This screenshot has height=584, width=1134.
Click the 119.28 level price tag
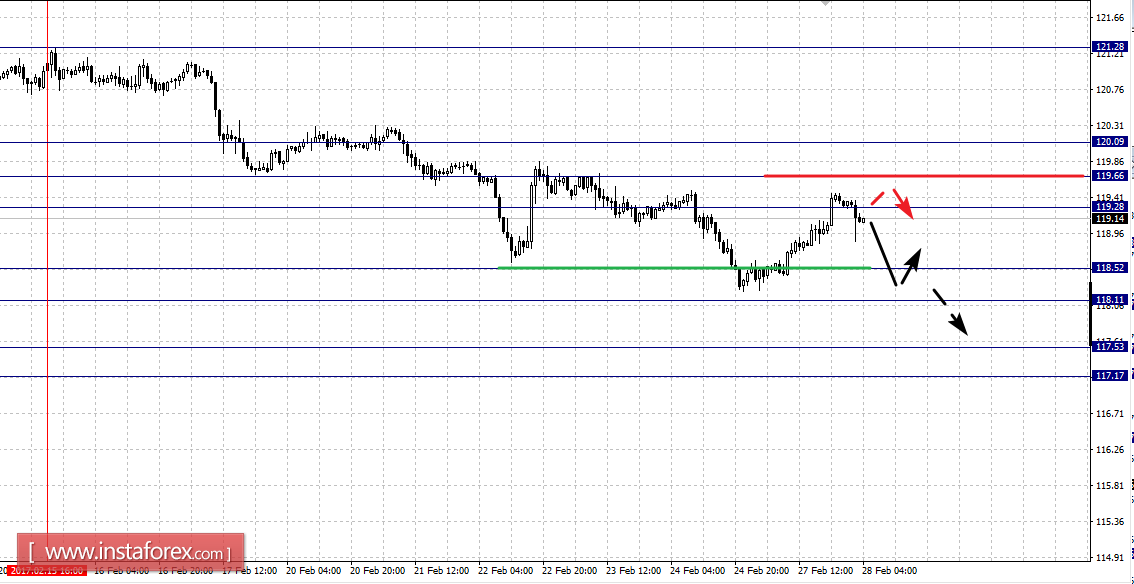point(1109,207)
